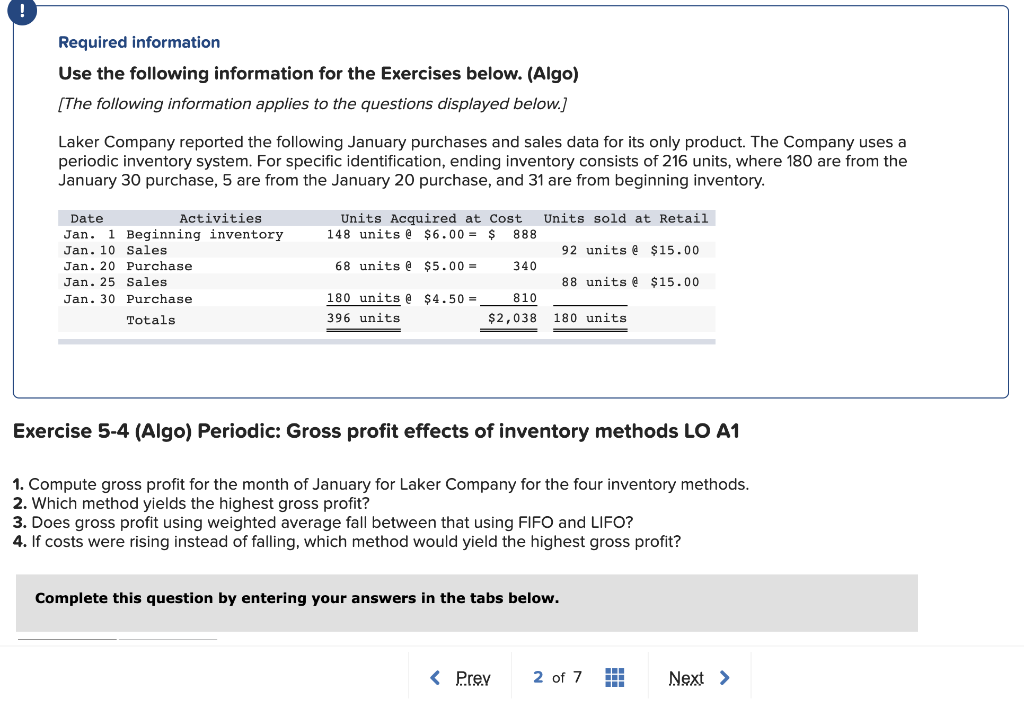This screenshot has height=708, width=1024.
Task: Click the left chevron beside Prev
Action: tap(435, 678)
